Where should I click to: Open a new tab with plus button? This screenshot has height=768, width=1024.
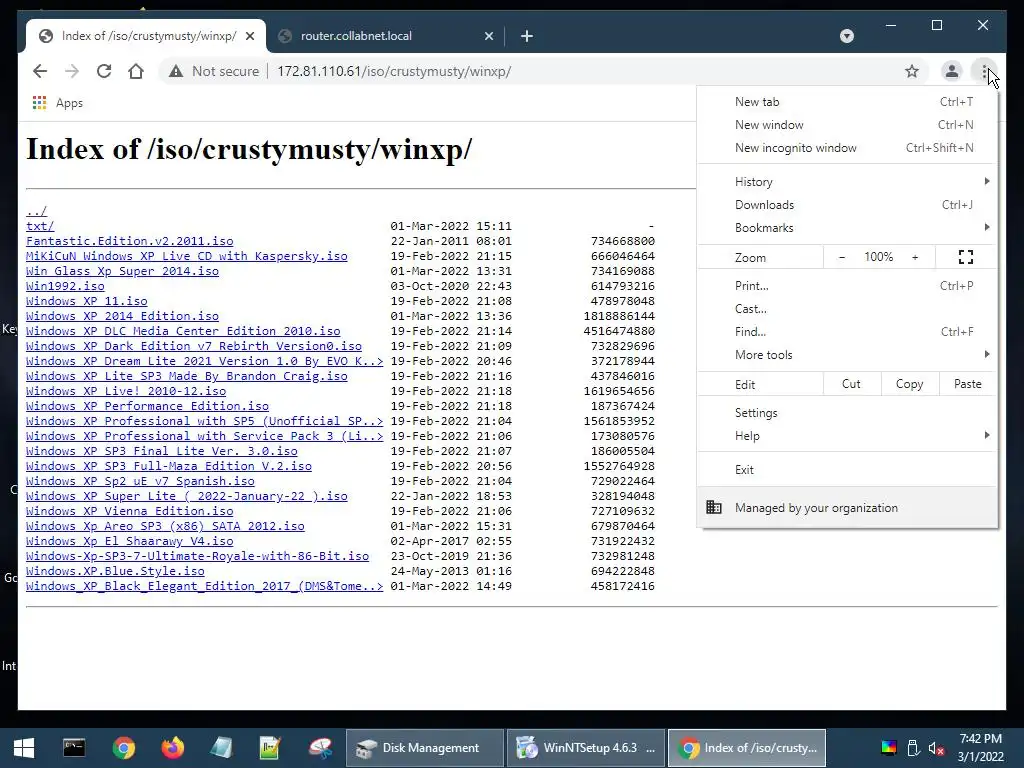click(527, 37)
